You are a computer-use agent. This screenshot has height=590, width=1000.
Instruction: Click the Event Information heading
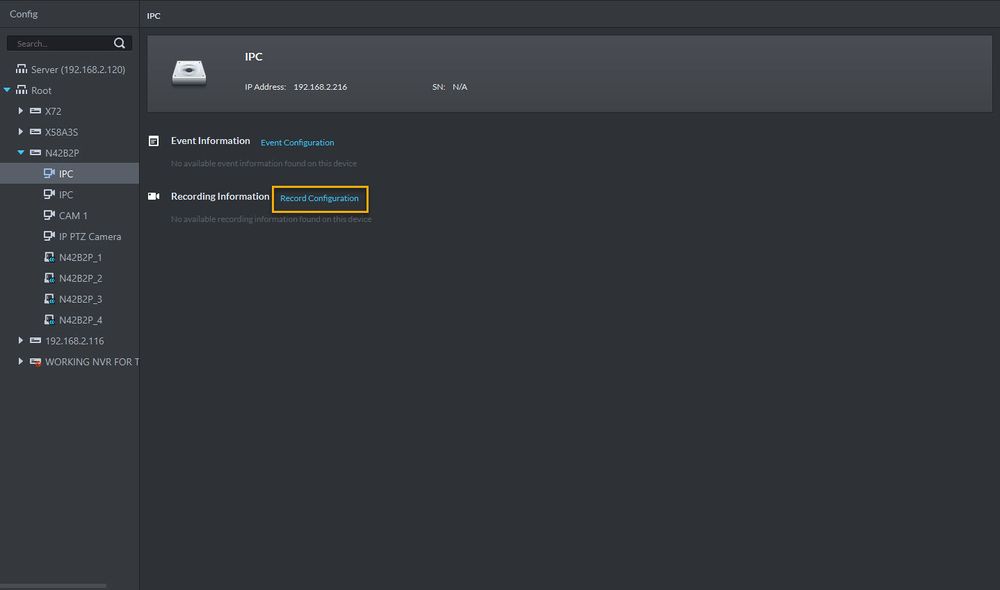click(210, 141)
